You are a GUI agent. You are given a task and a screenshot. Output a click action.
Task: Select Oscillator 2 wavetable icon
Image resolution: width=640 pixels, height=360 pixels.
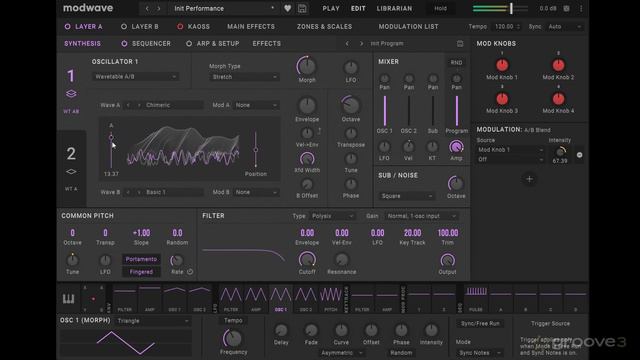(71, 172)
